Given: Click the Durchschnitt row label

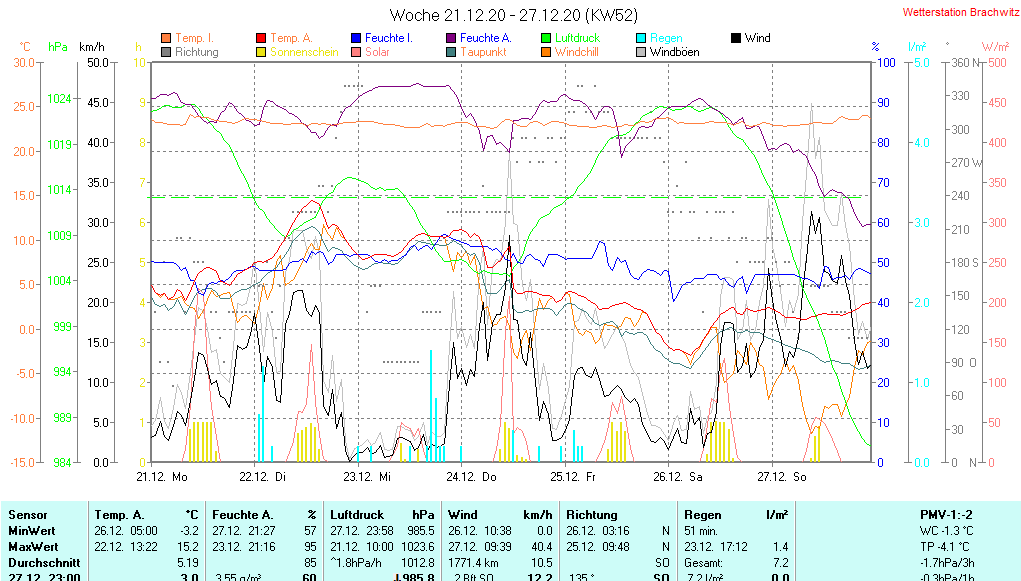Looking at the screenshot, I should coord(40,563).
